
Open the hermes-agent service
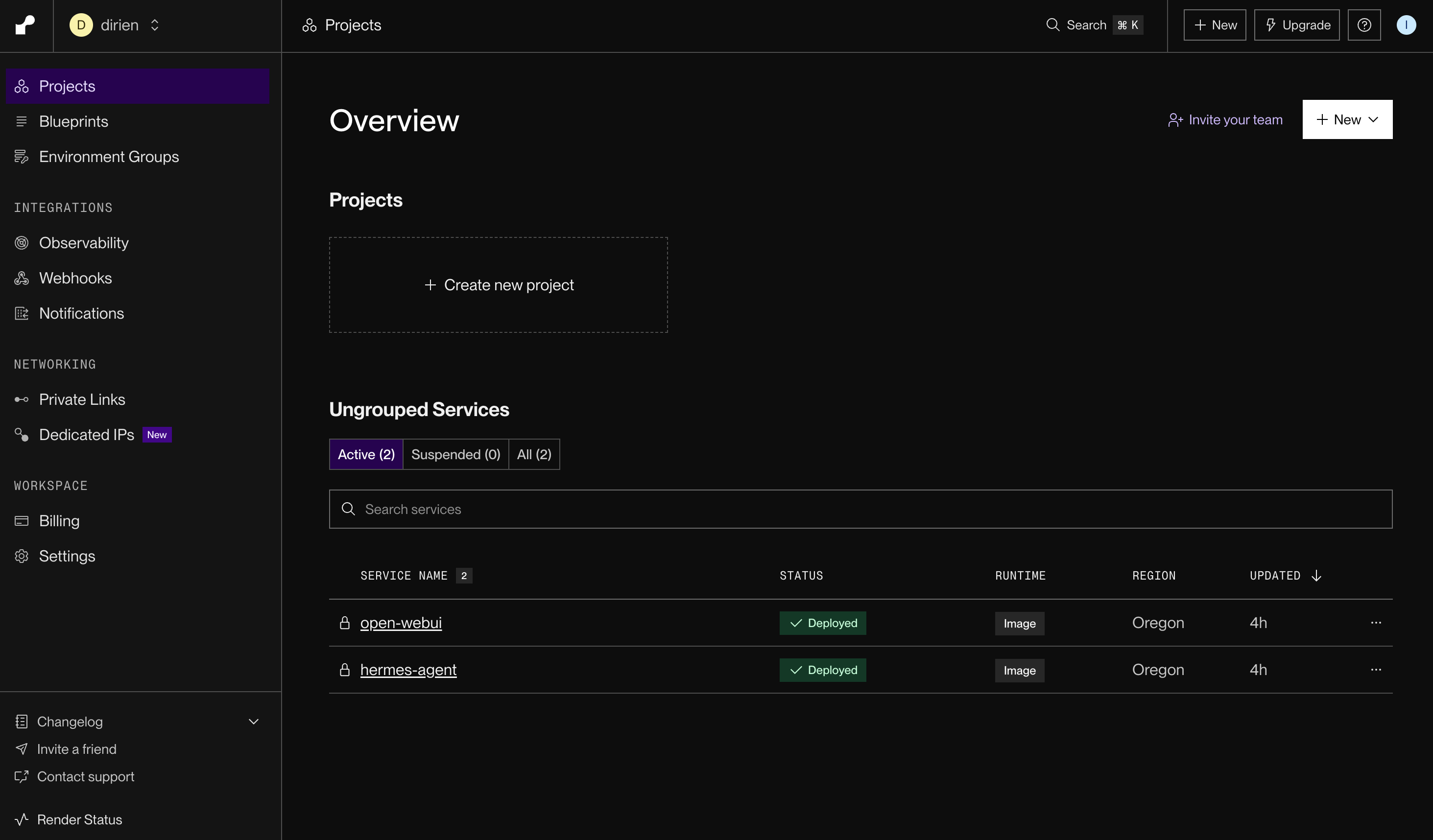point(408,670)
